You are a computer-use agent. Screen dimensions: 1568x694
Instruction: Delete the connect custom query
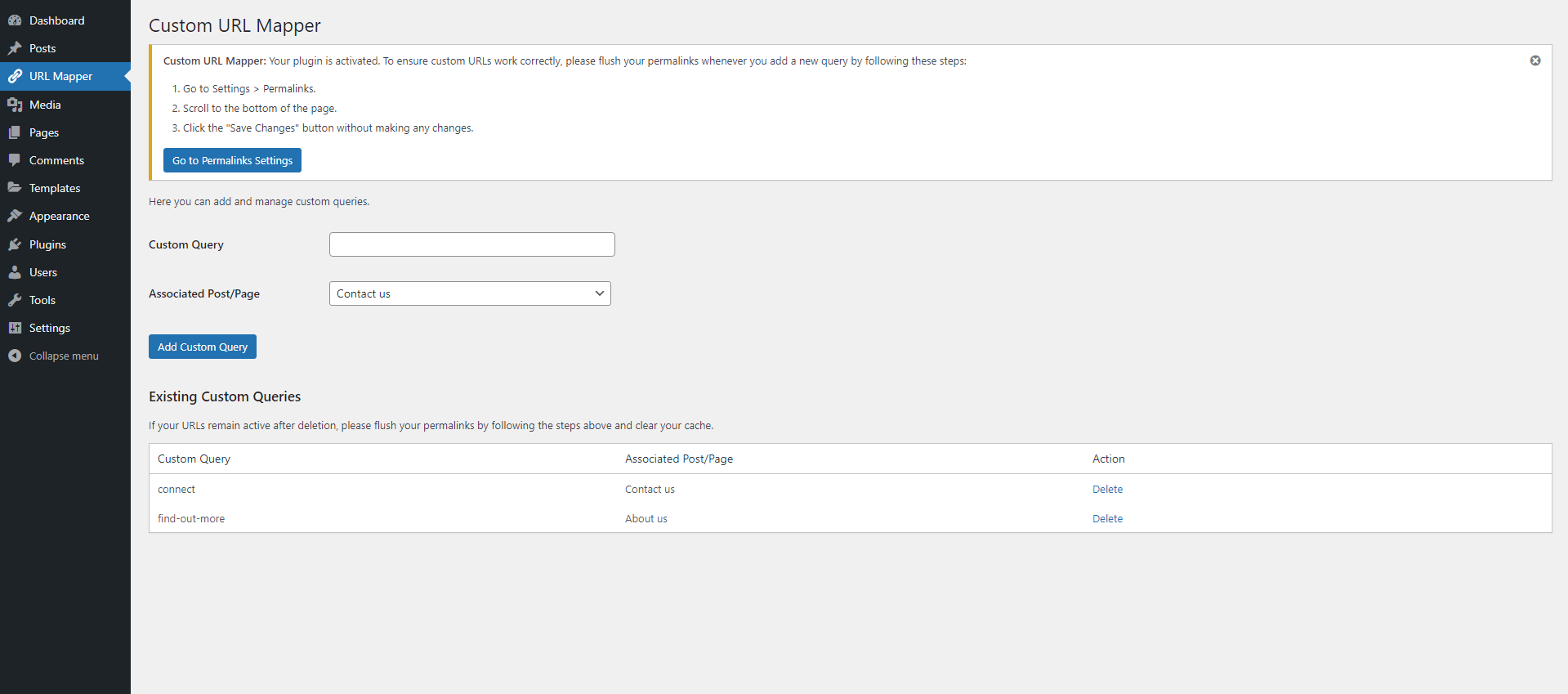[1107, 489]
